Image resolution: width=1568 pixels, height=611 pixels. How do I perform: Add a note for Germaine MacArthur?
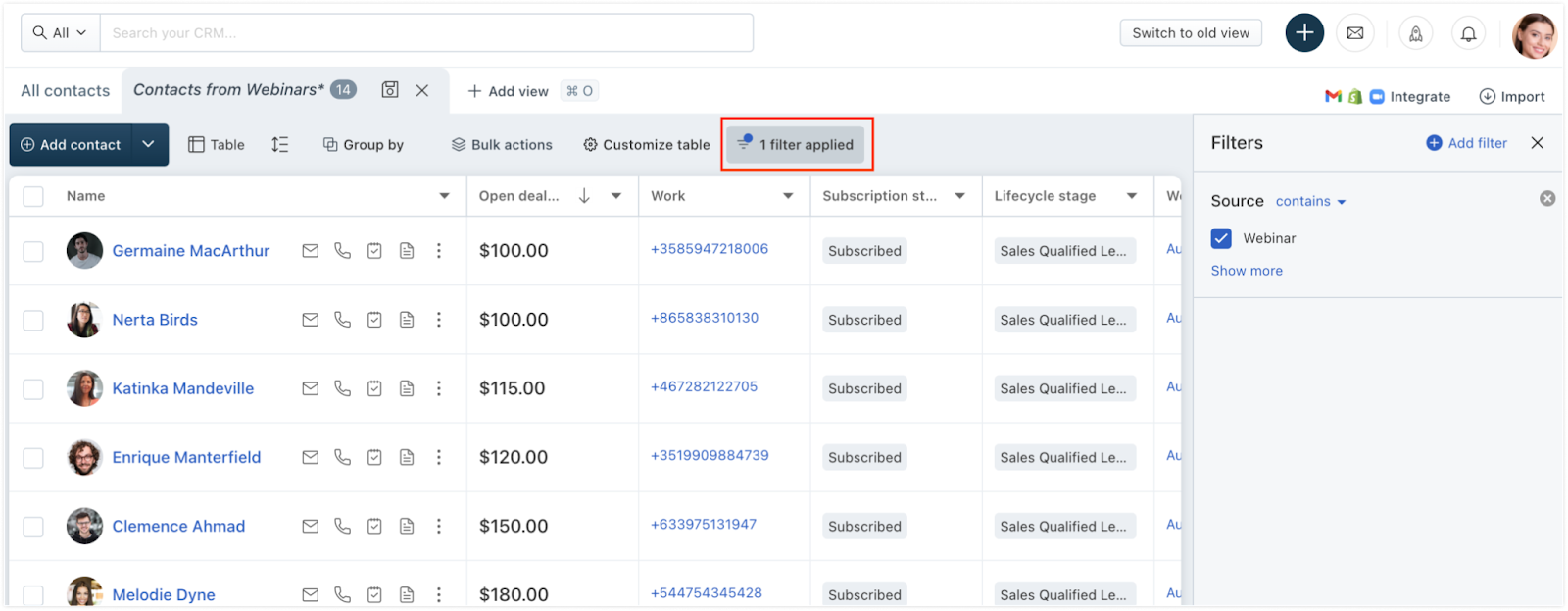pos(407,251)
